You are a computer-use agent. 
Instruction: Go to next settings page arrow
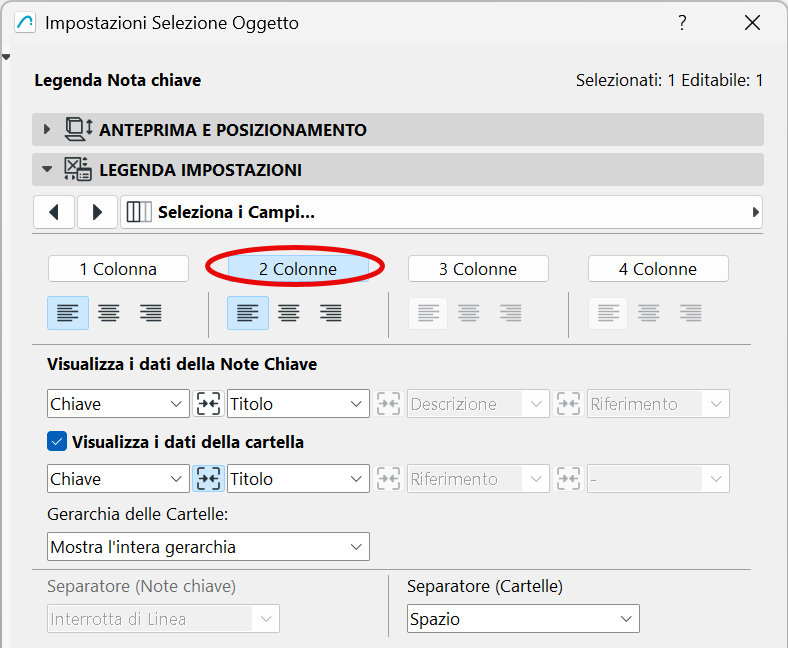[97, 212]
